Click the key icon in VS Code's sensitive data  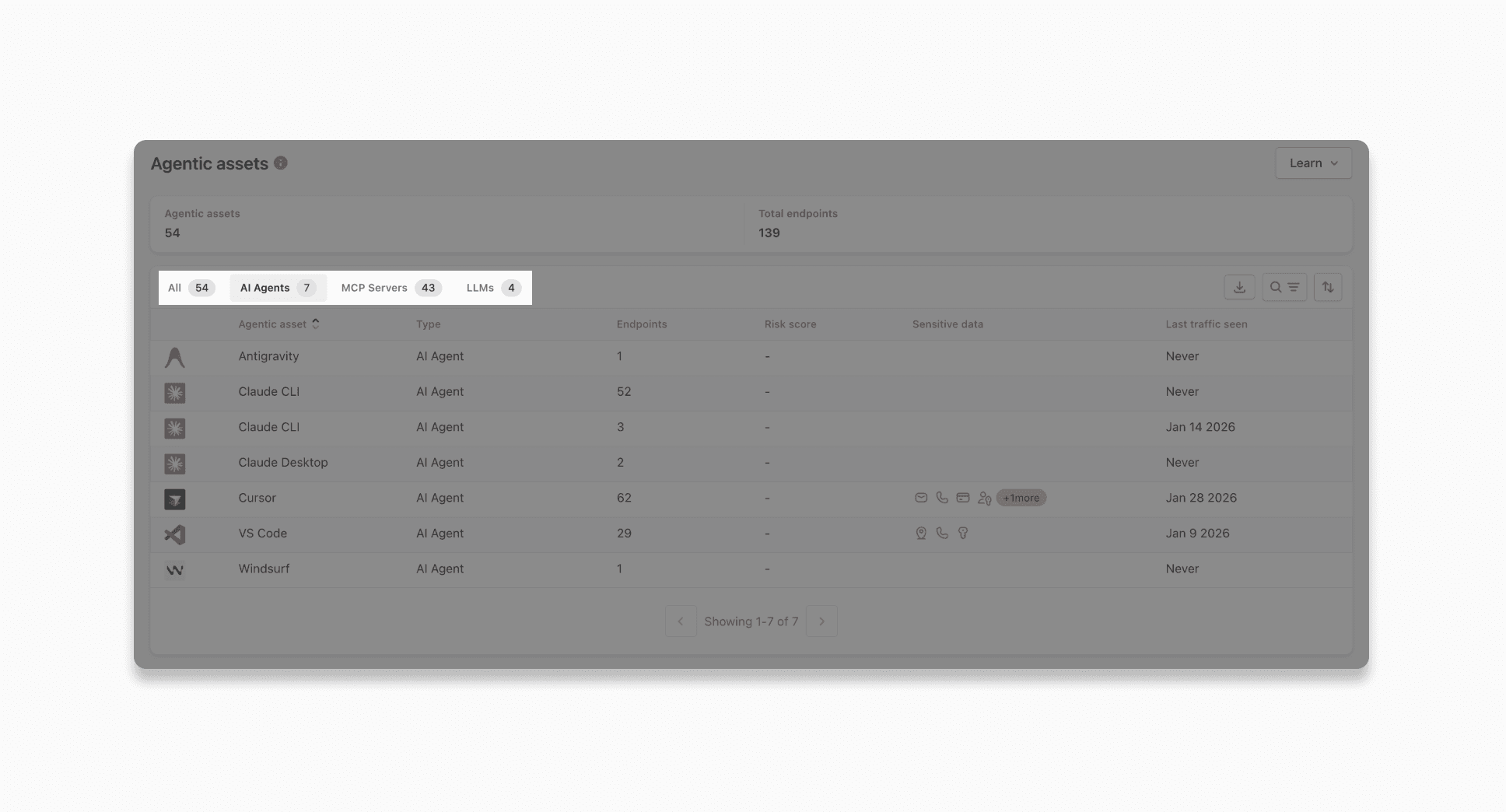click(963, 534)
